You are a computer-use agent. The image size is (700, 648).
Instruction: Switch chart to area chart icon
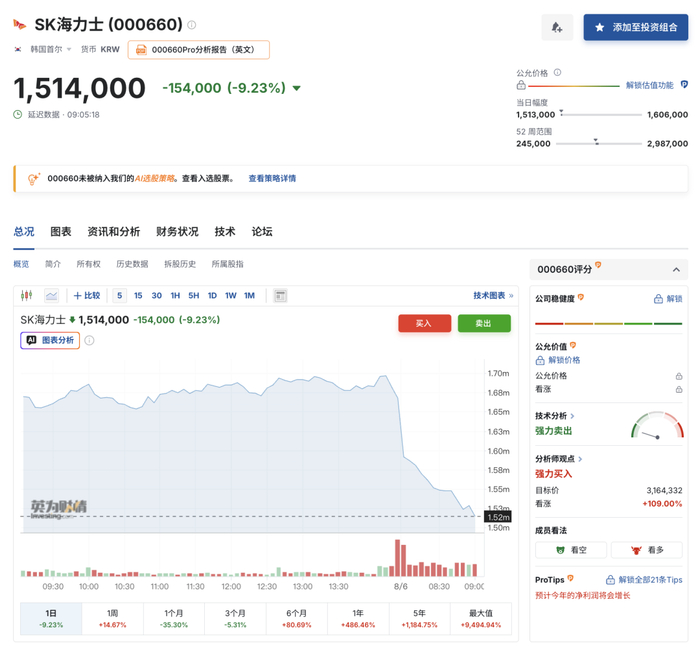tap(51, 295)
